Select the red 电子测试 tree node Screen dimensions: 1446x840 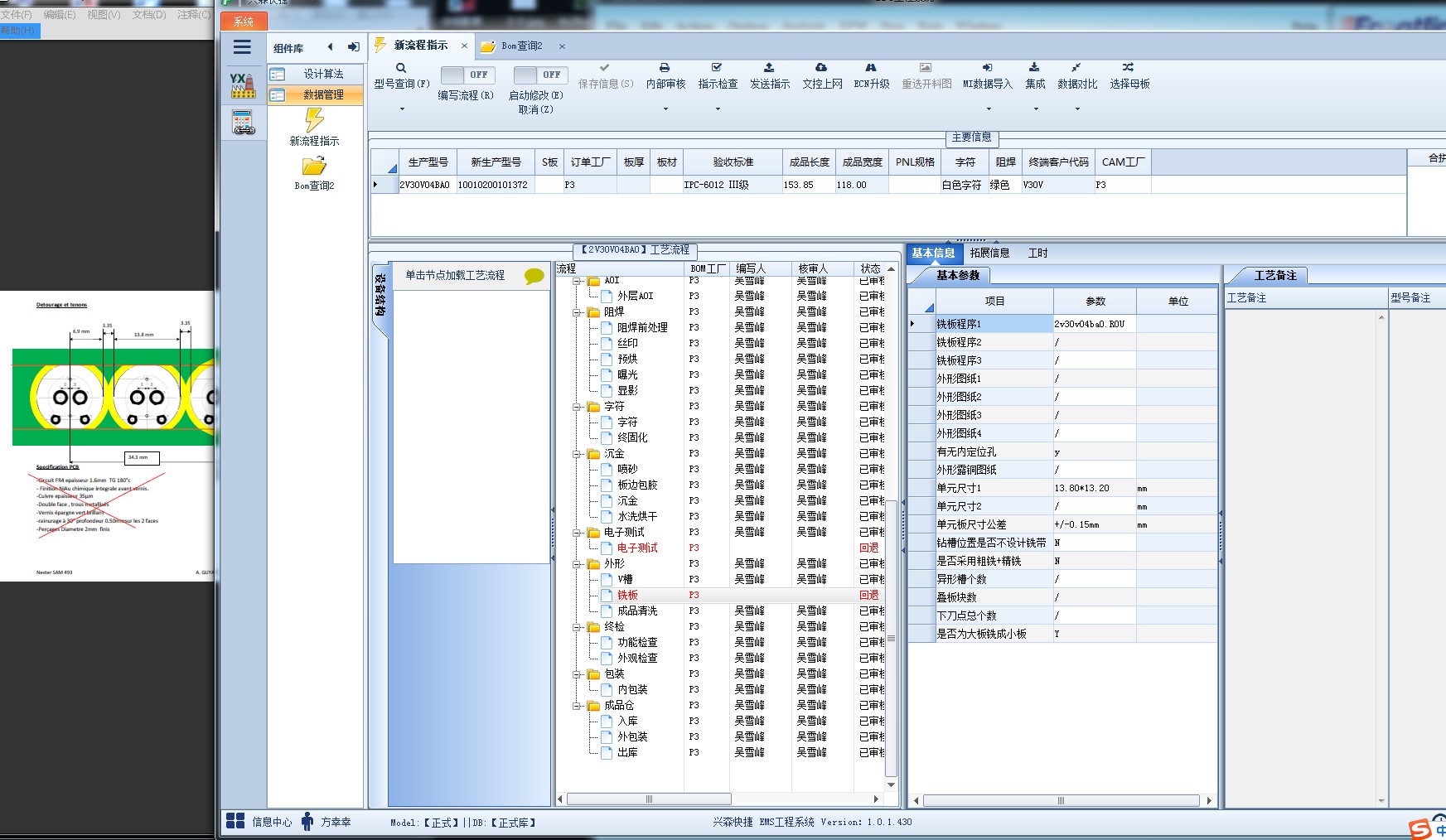click(637, 548)
